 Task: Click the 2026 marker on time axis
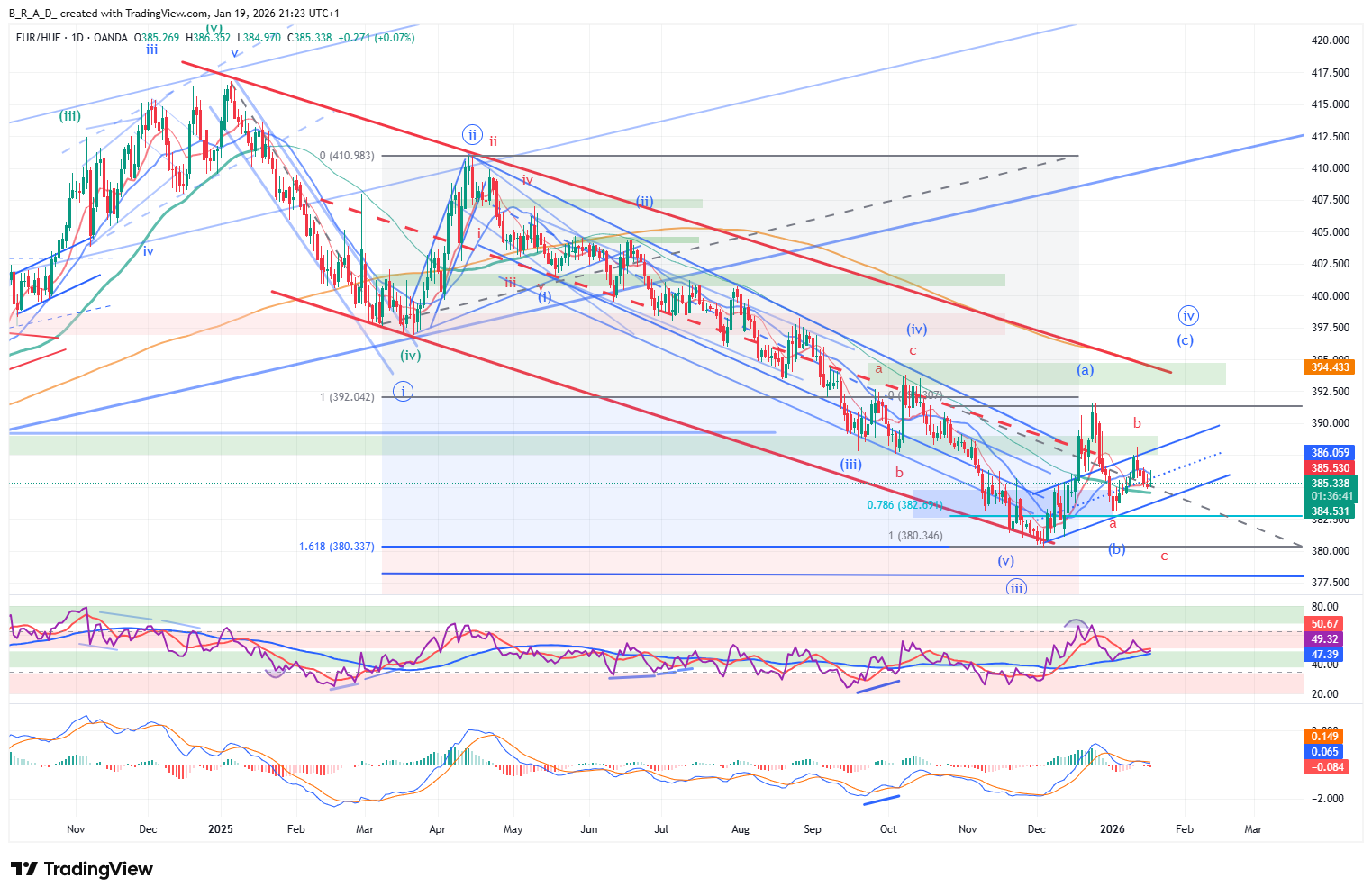pos(1113,828)
